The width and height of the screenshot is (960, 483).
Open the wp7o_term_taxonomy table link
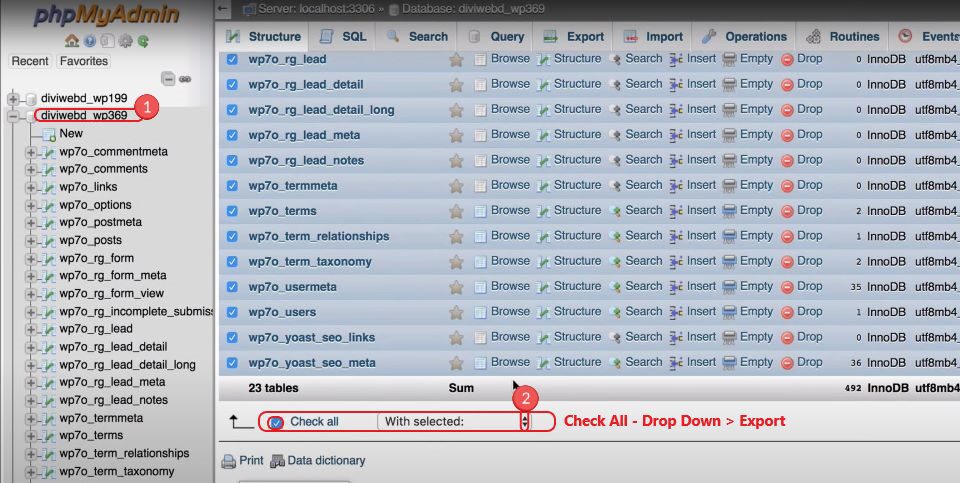pos(310,261)
